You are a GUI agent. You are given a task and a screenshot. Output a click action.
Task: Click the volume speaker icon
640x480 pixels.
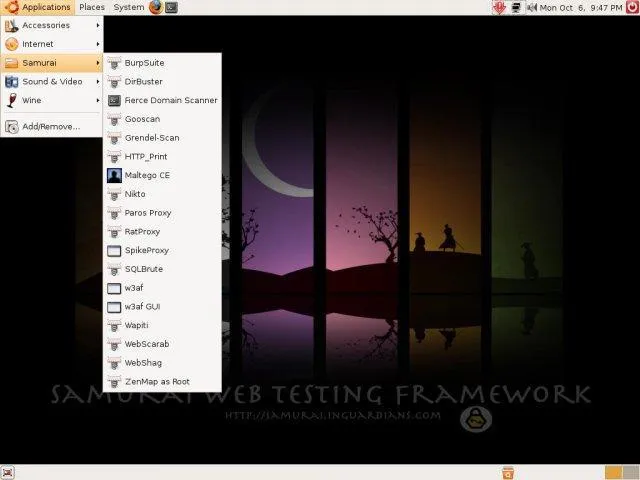pyautogui.click(x=530, y=7)
